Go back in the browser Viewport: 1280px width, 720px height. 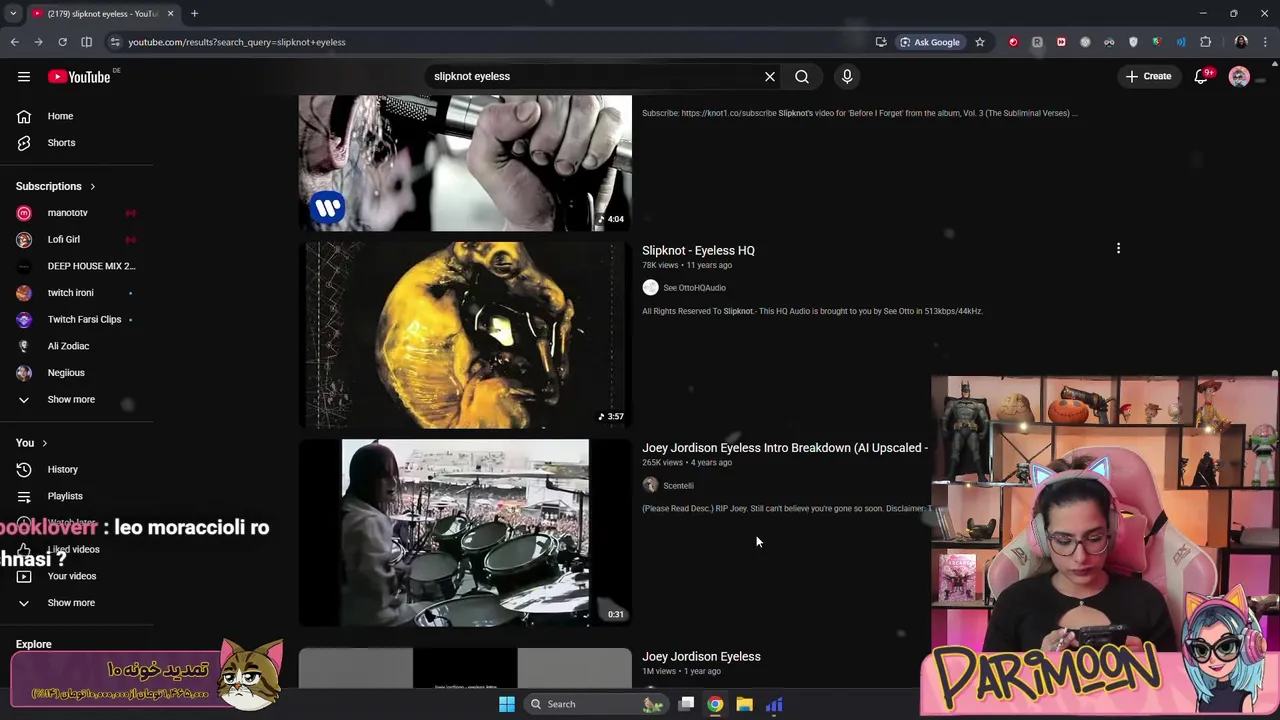pyautogui.click(x=14, y=42)
